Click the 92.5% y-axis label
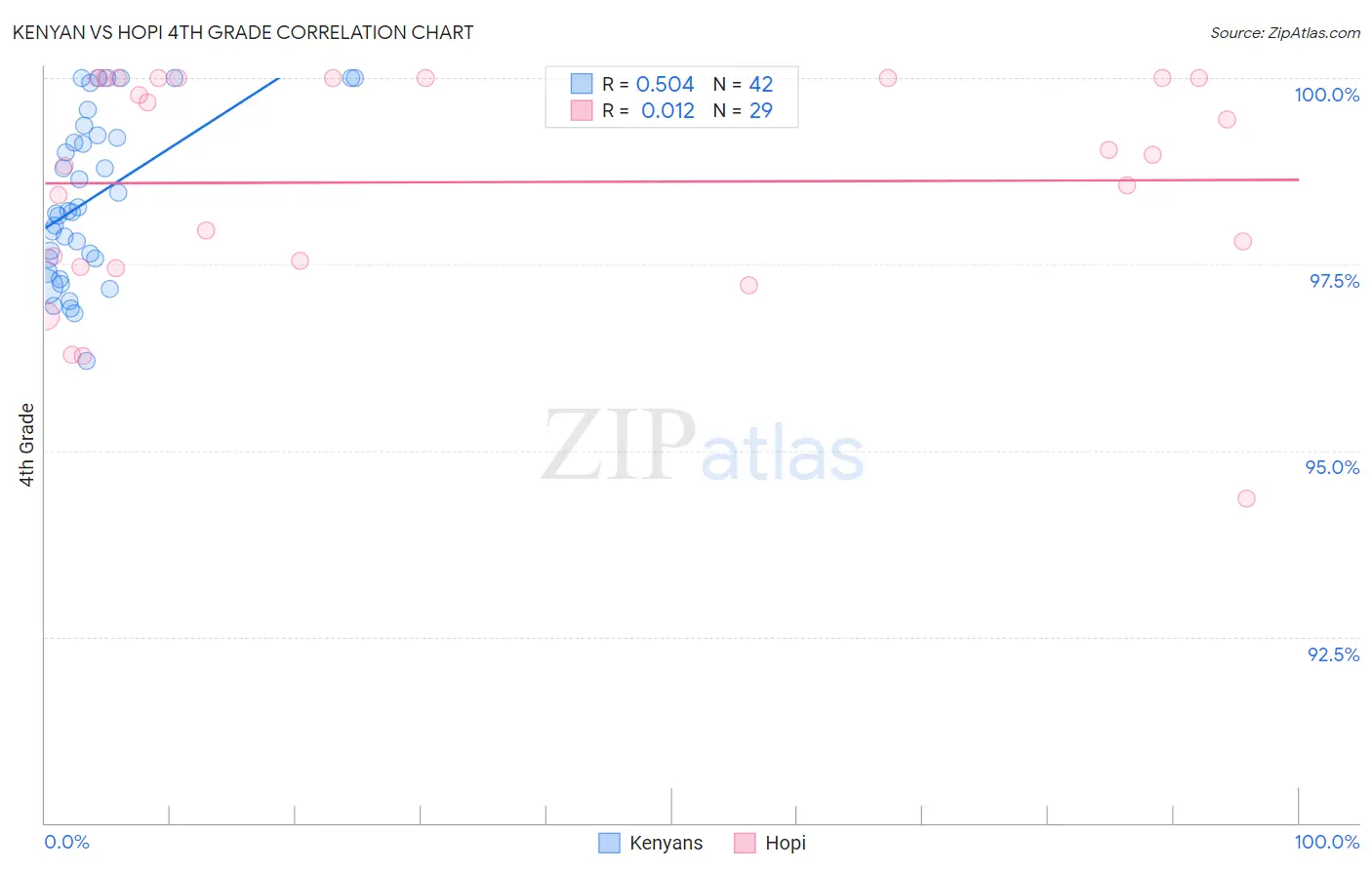 coord(1333,654)
